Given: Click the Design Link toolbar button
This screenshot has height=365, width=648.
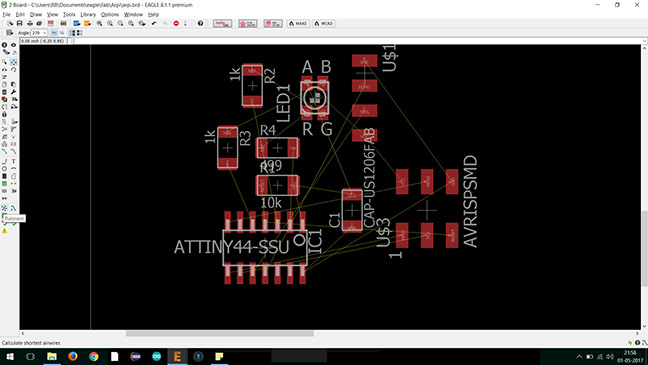Looking at the screenshot, I should 222,24.
